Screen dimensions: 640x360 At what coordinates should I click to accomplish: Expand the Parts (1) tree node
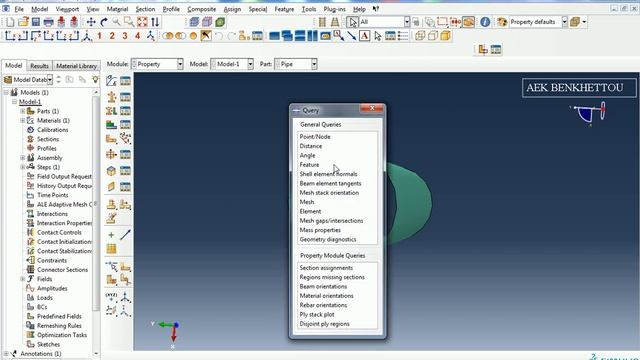point(23,111)
